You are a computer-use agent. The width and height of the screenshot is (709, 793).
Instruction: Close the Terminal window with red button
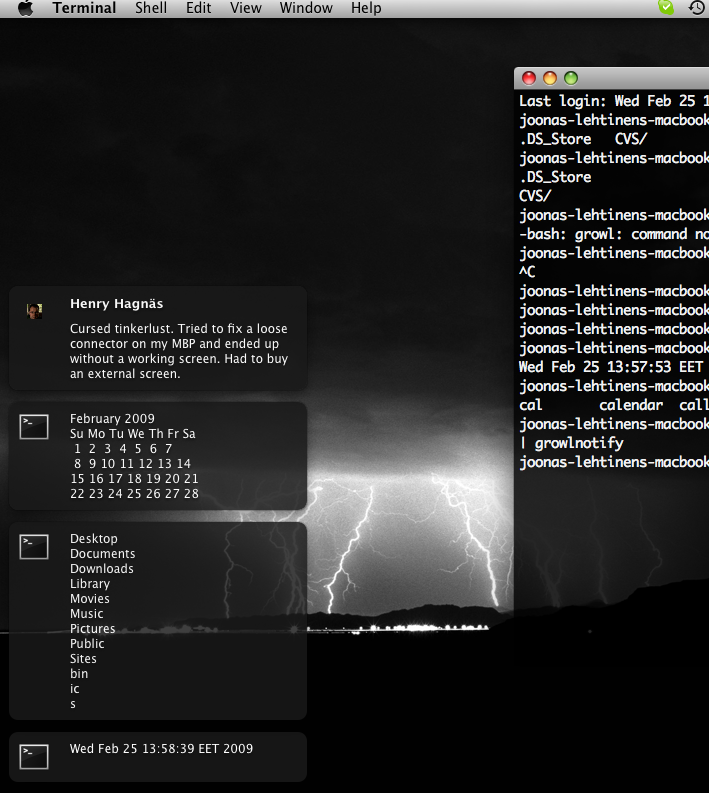529,78
